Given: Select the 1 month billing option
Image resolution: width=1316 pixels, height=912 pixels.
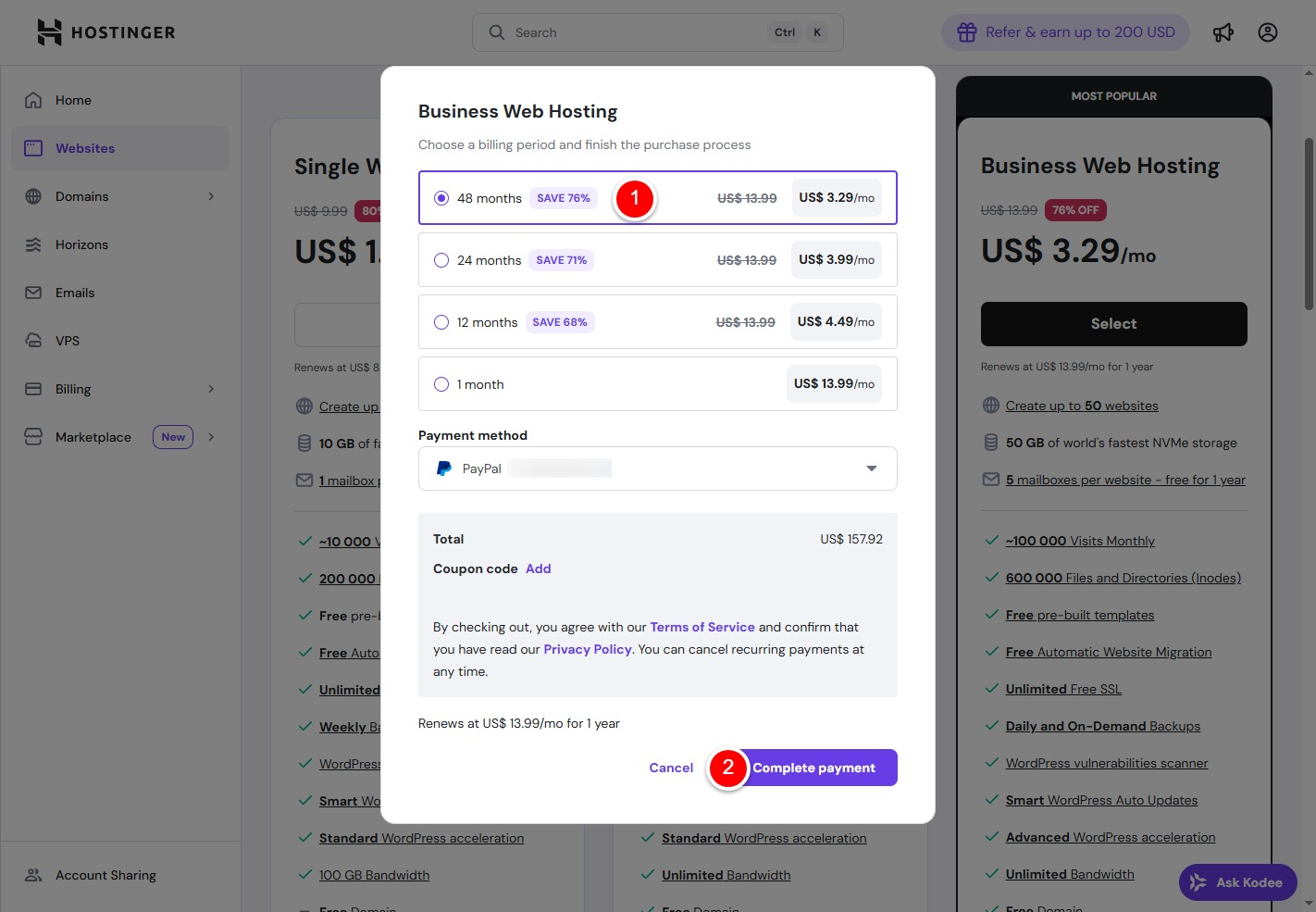Looking at the screenshot, I should (441, 384).
